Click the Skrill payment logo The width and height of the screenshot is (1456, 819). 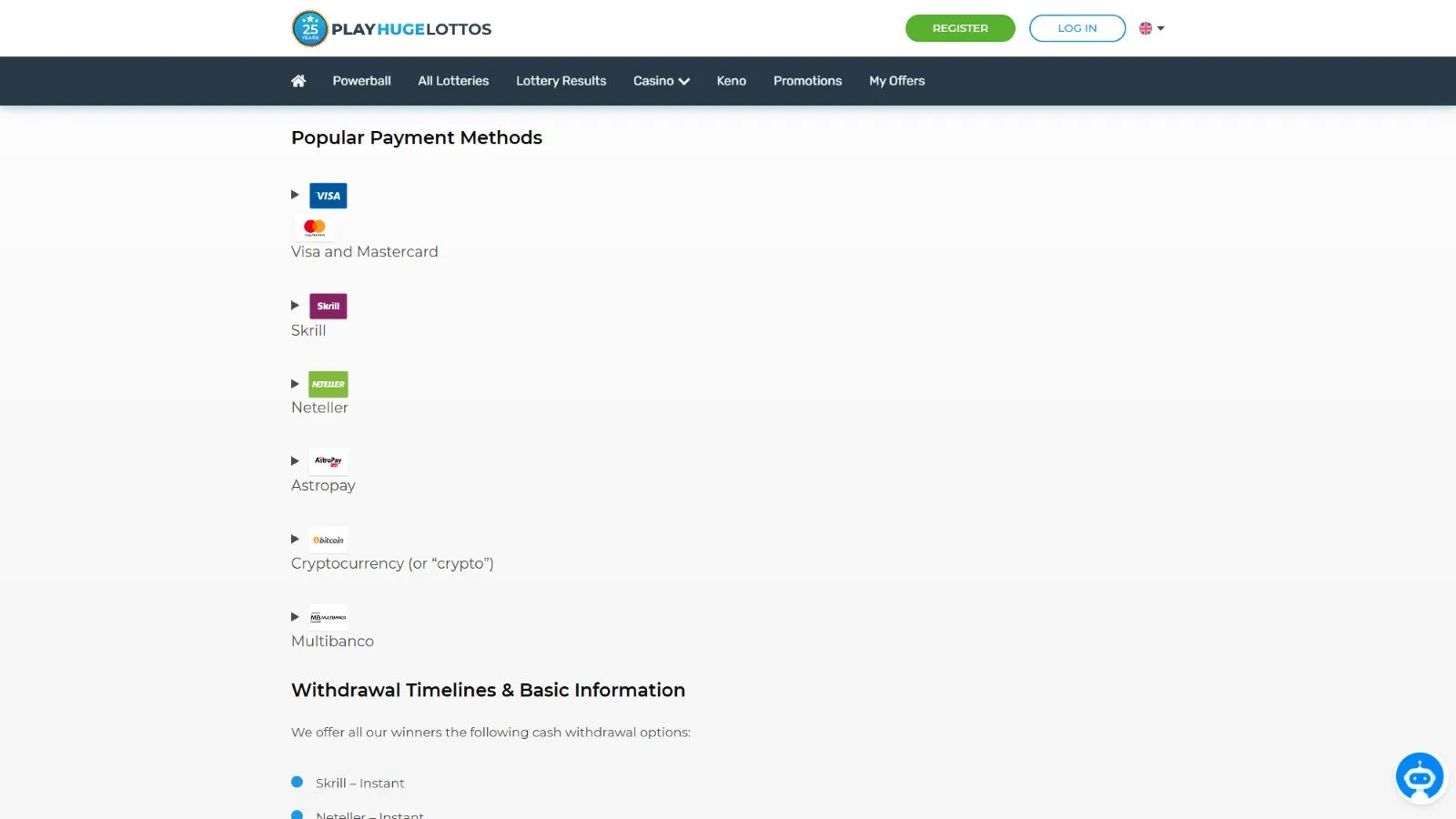[328, 306]
